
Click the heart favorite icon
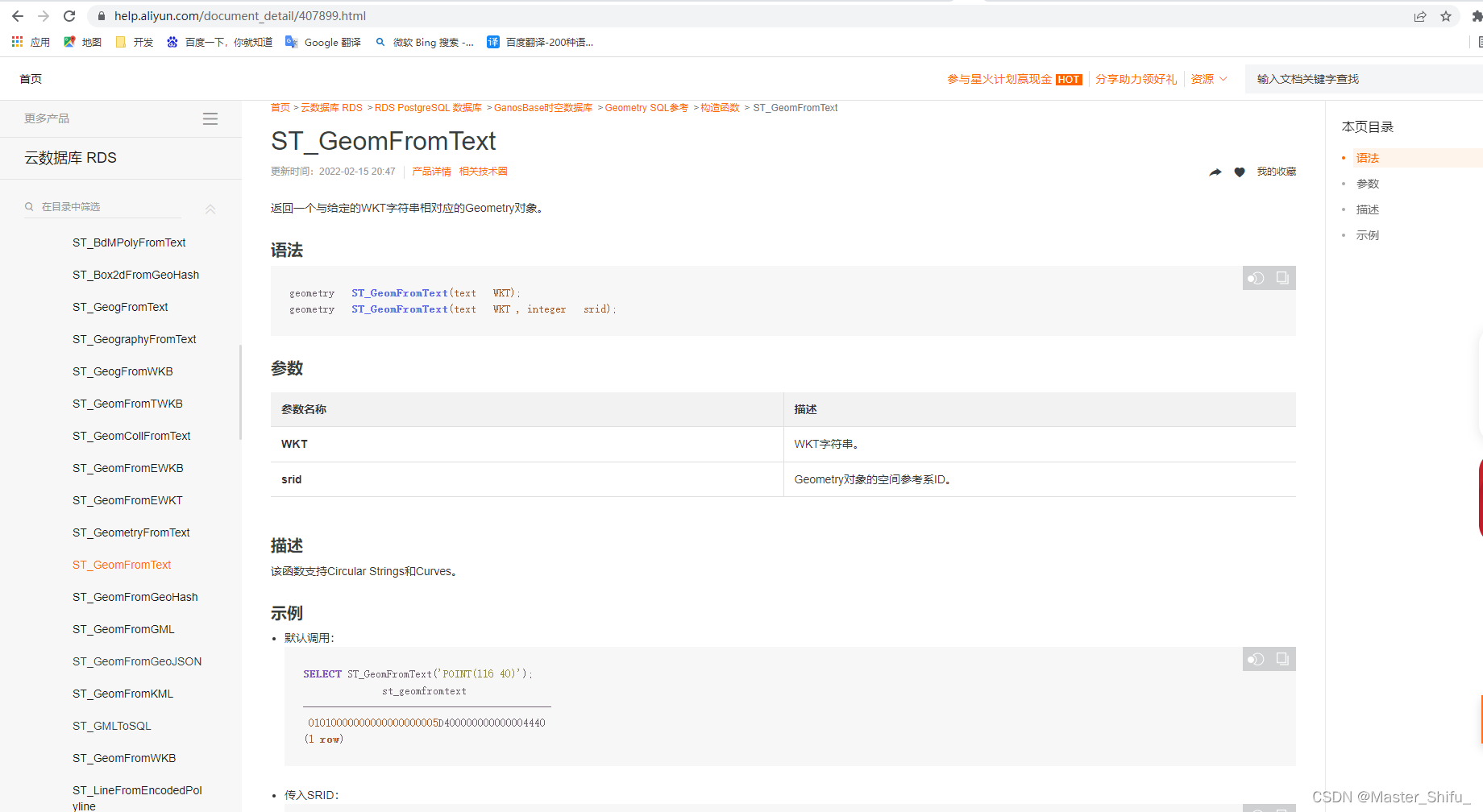(1240, 172)
